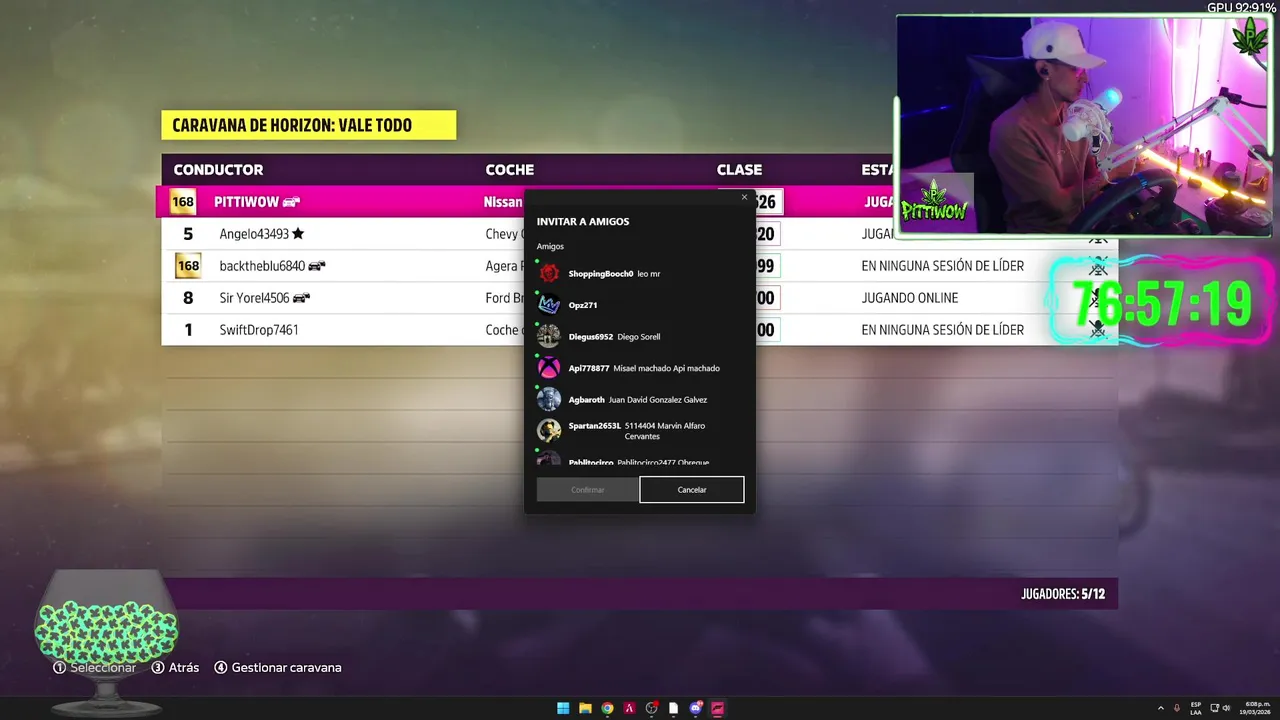Select Agbaroth's avatar image
Screen dimensions: 1280x720
click(549, 400)
